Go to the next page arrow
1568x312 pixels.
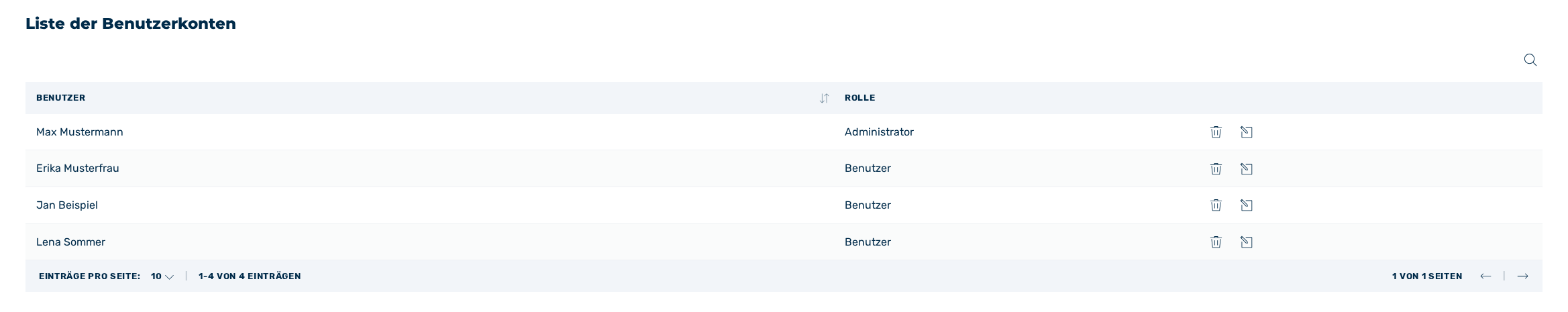(x=1522, y=276)
